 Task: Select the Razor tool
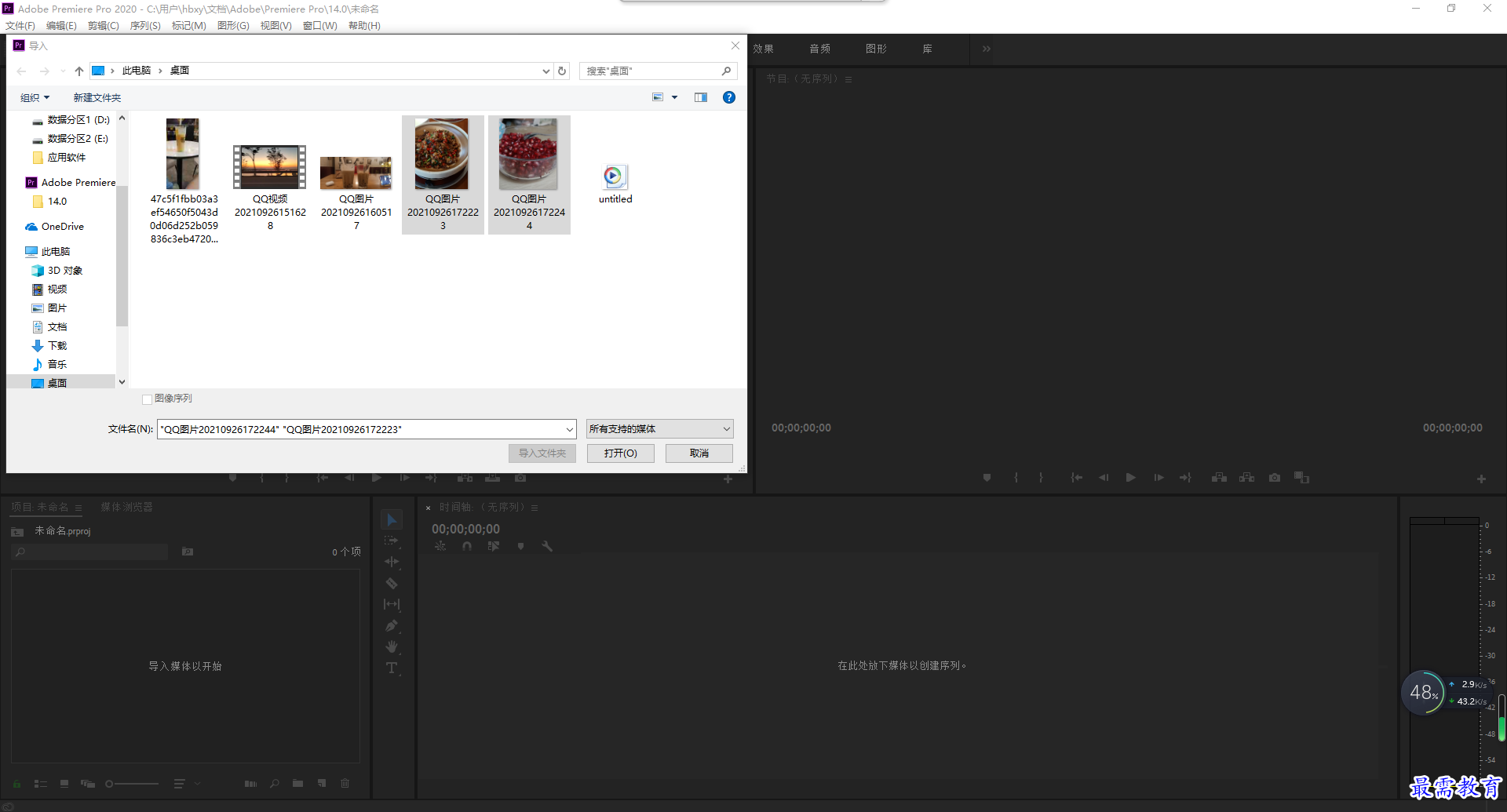pyautogui.click(x=392, y=583)
